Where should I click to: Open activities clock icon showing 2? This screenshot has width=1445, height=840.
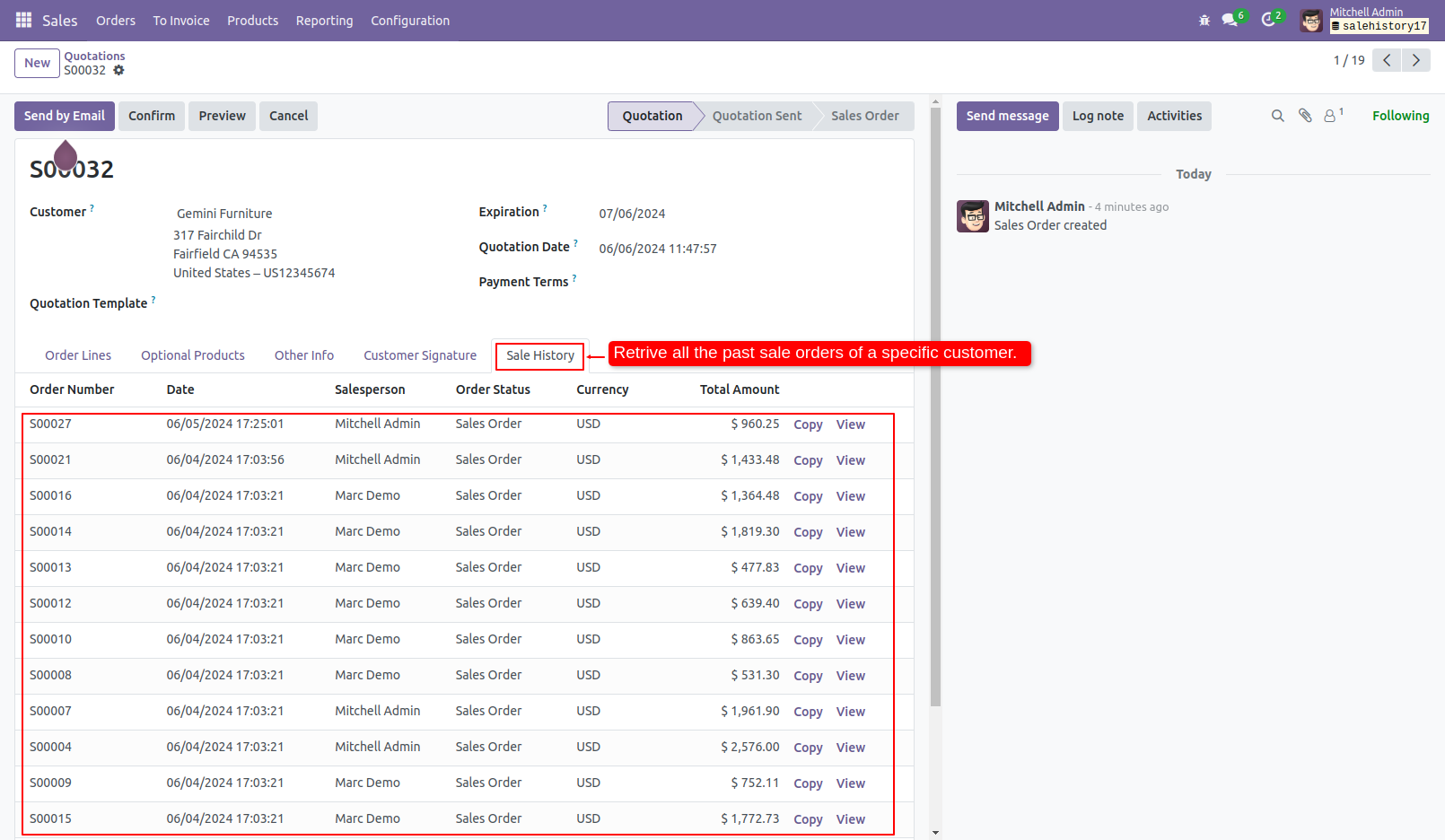point(1268,20)
